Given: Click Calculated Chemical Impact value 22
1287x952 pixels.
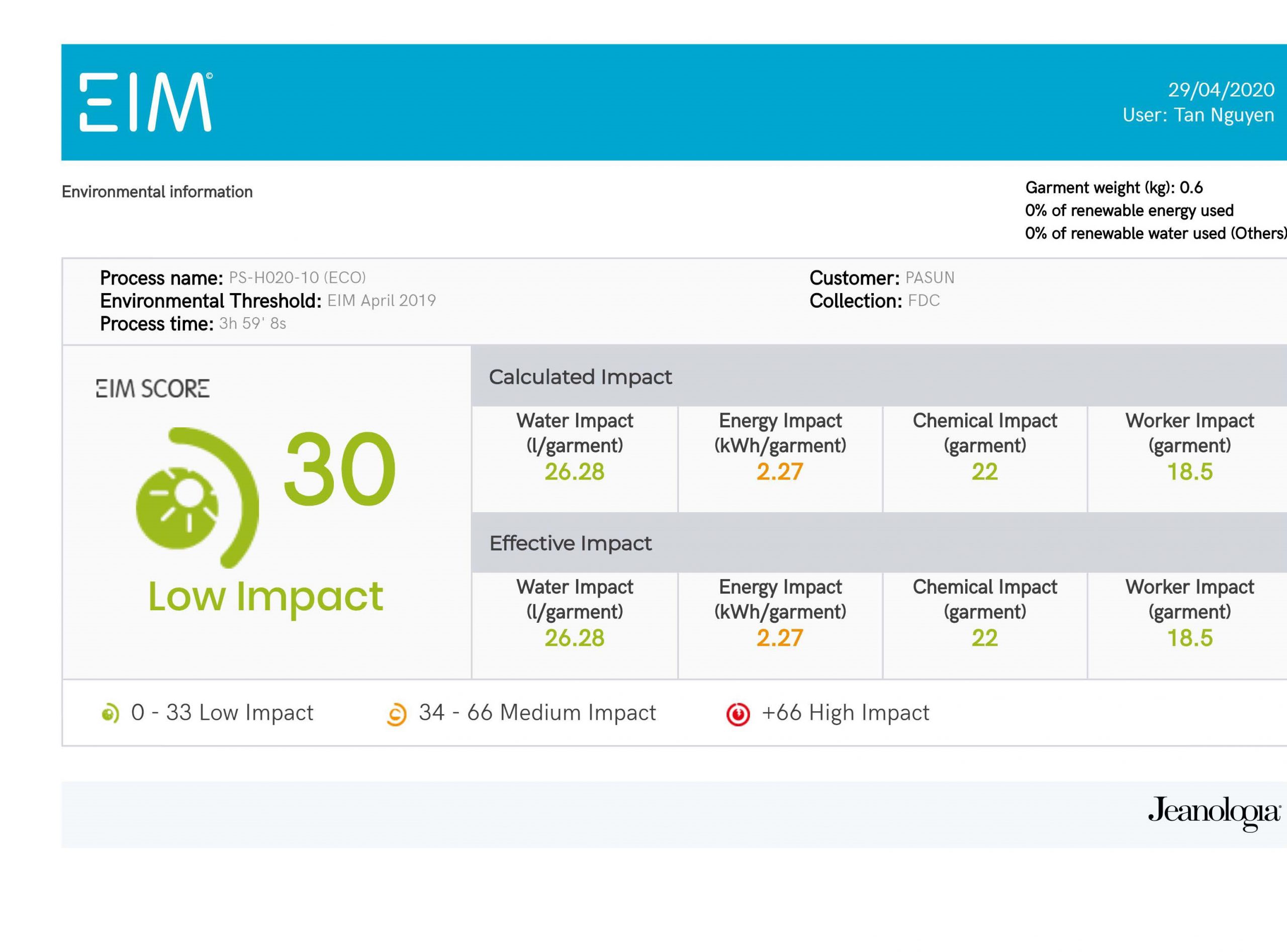Looking at the screenshot, I should (x=985, y=472).
